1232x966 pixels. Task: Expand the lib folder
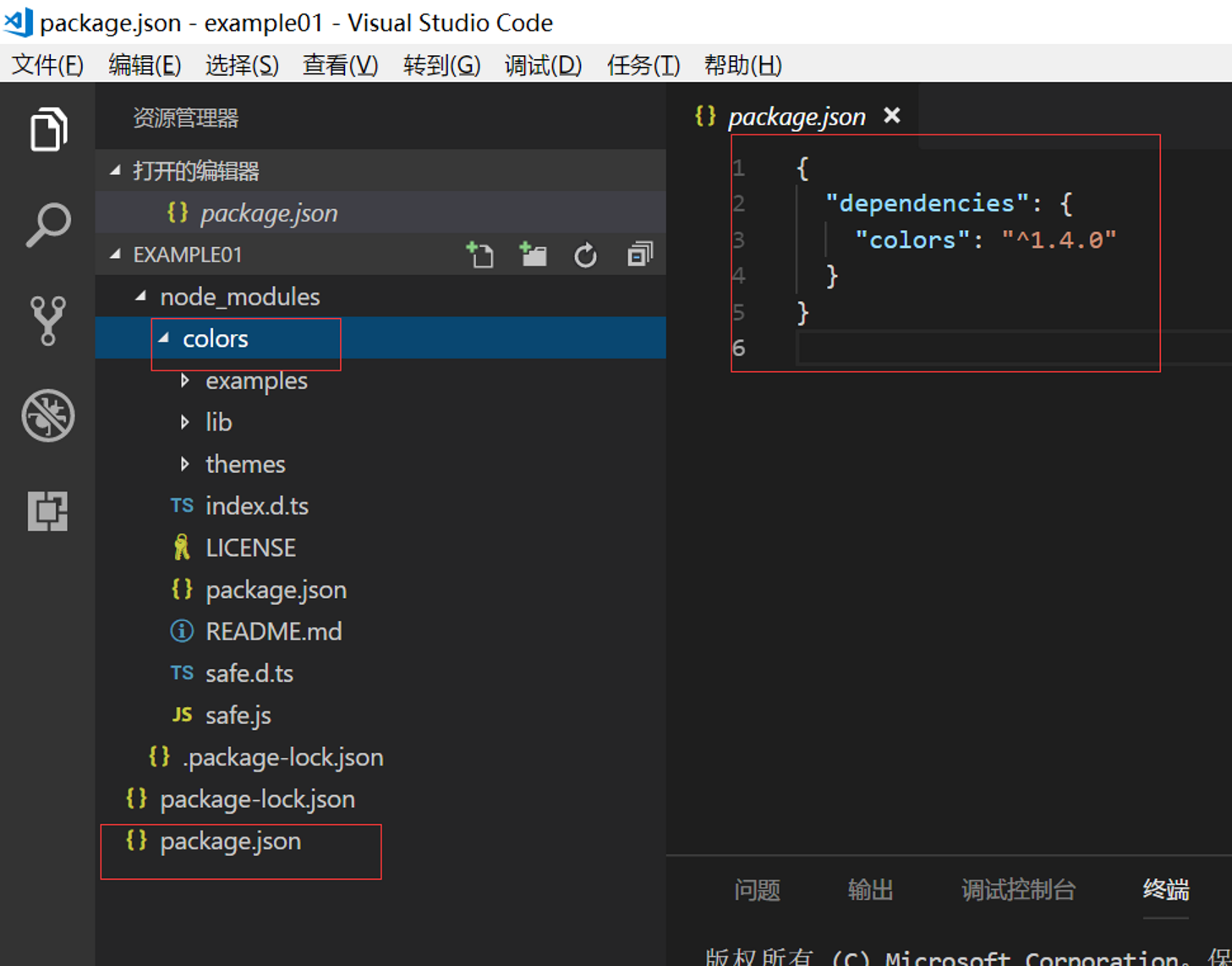coord(185,422)
